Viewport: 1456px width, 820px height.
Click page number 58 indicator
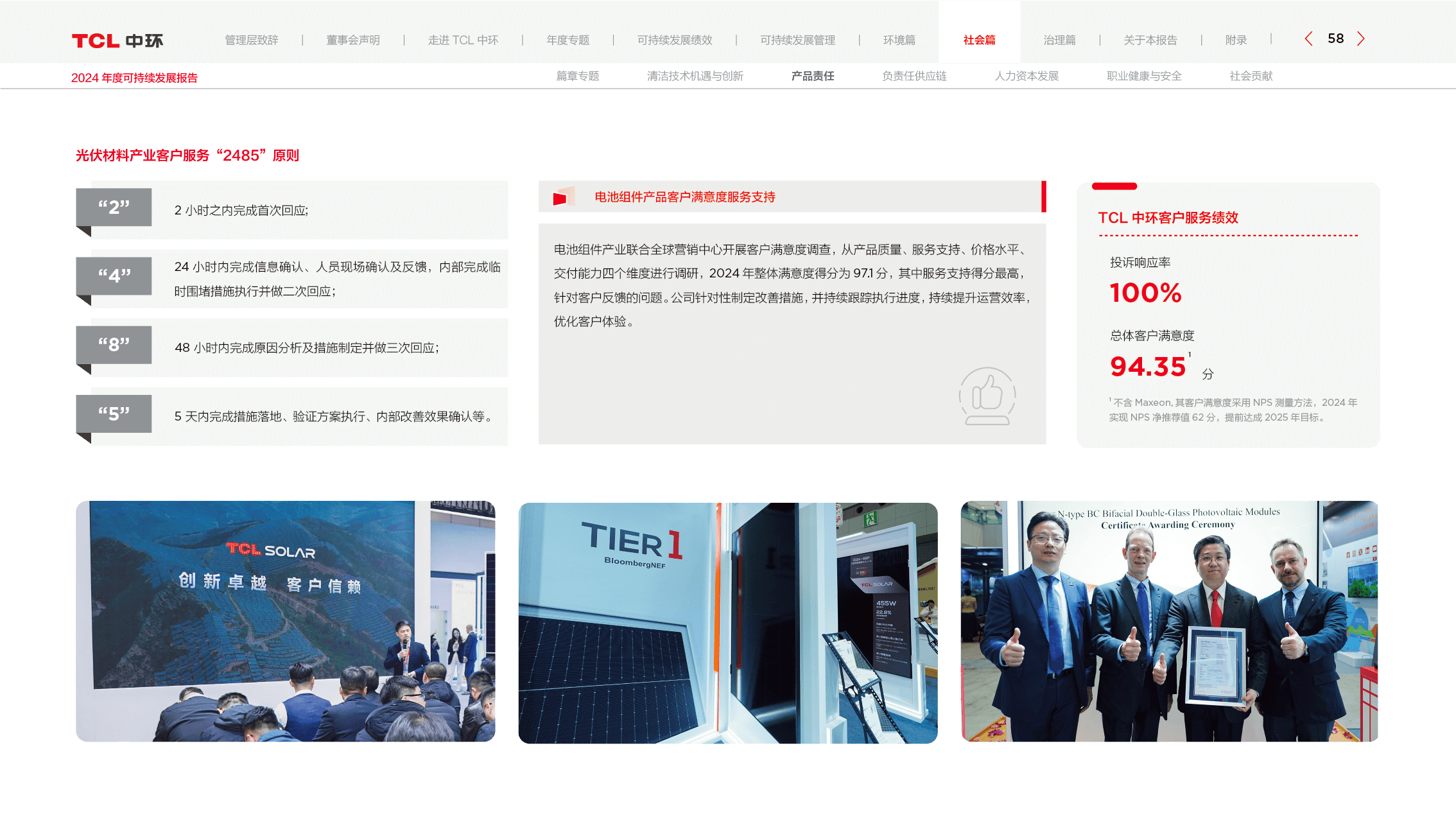coord(1335,39)
